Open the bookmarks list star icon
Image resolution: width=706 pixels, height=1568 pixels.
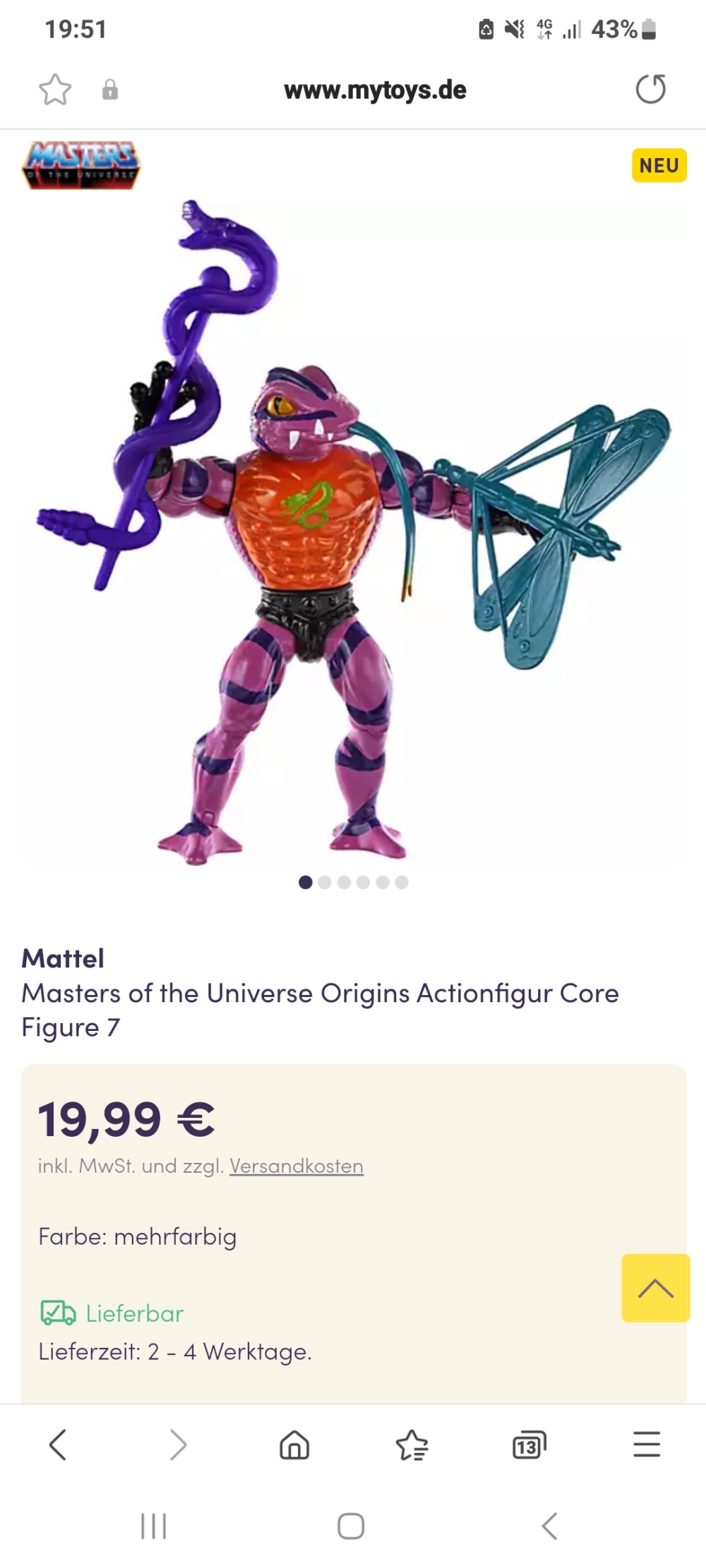coord(412,1445)
